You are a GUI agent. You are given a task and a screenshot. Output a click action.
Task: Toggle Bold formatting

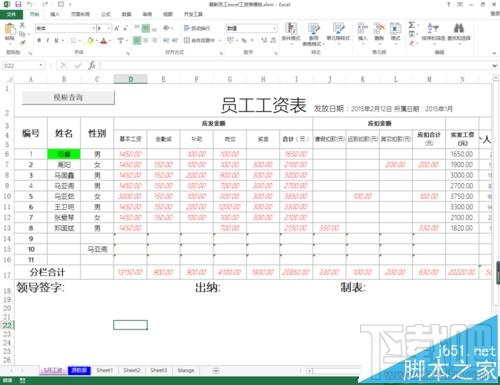pos(39,40)
